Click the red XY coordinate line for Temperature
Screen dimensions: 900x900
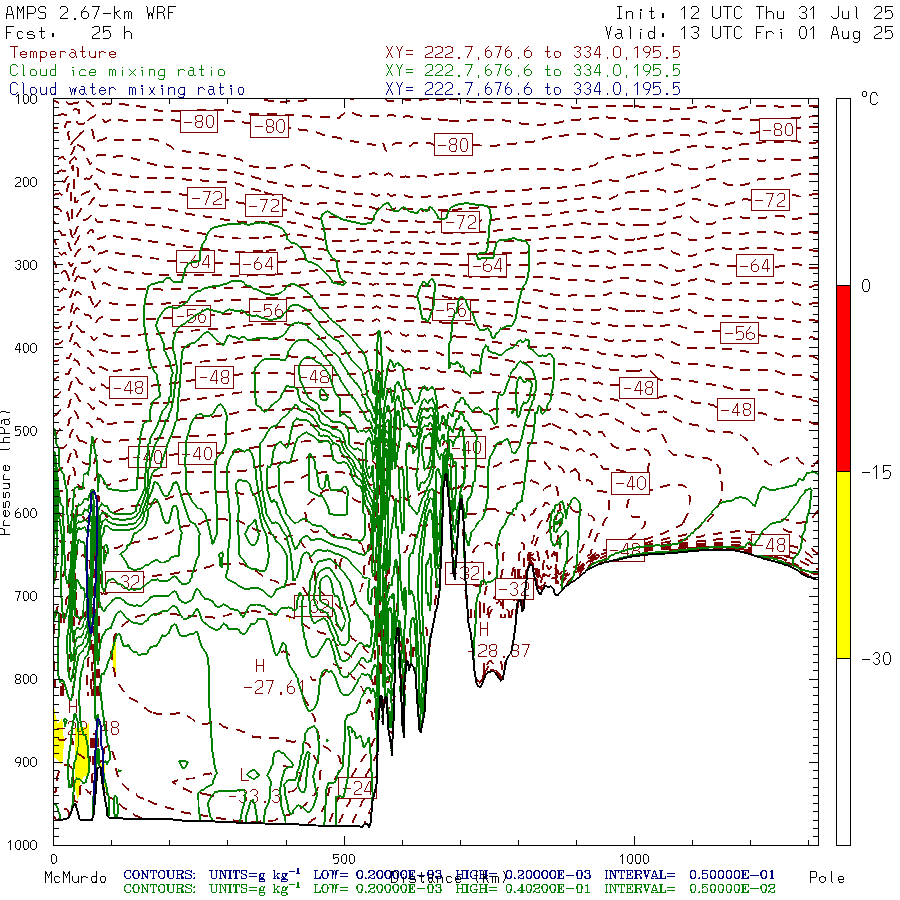coord(533,53)
